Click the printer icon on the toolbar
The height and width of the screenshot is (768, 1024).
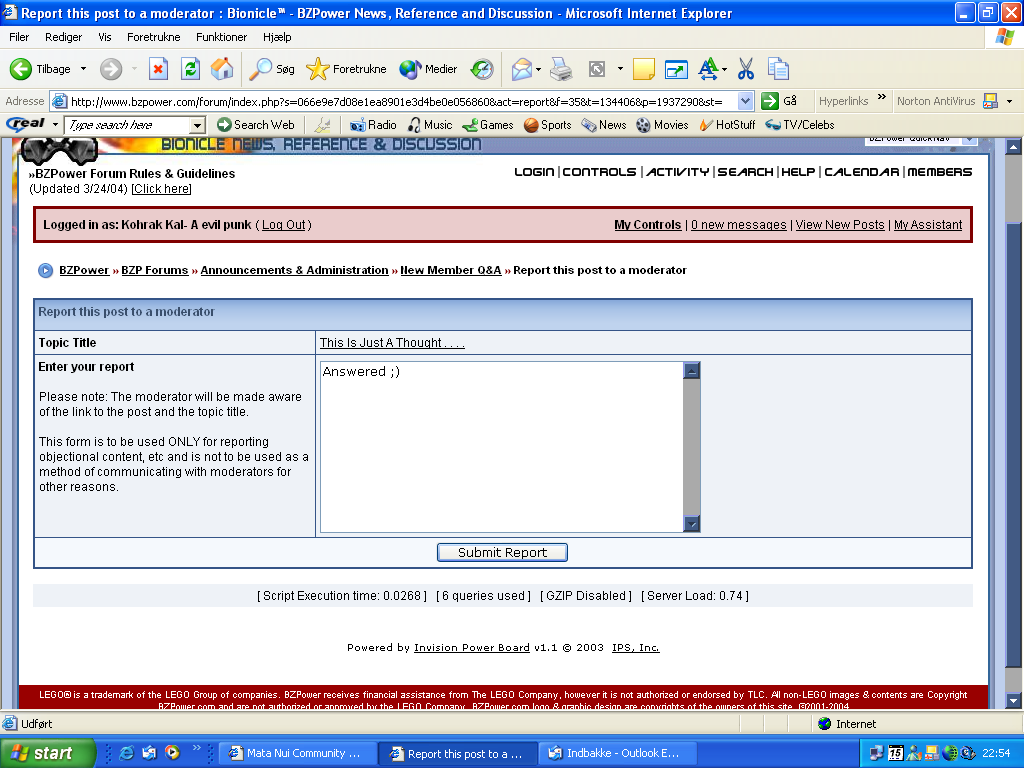tap(560, 70)
